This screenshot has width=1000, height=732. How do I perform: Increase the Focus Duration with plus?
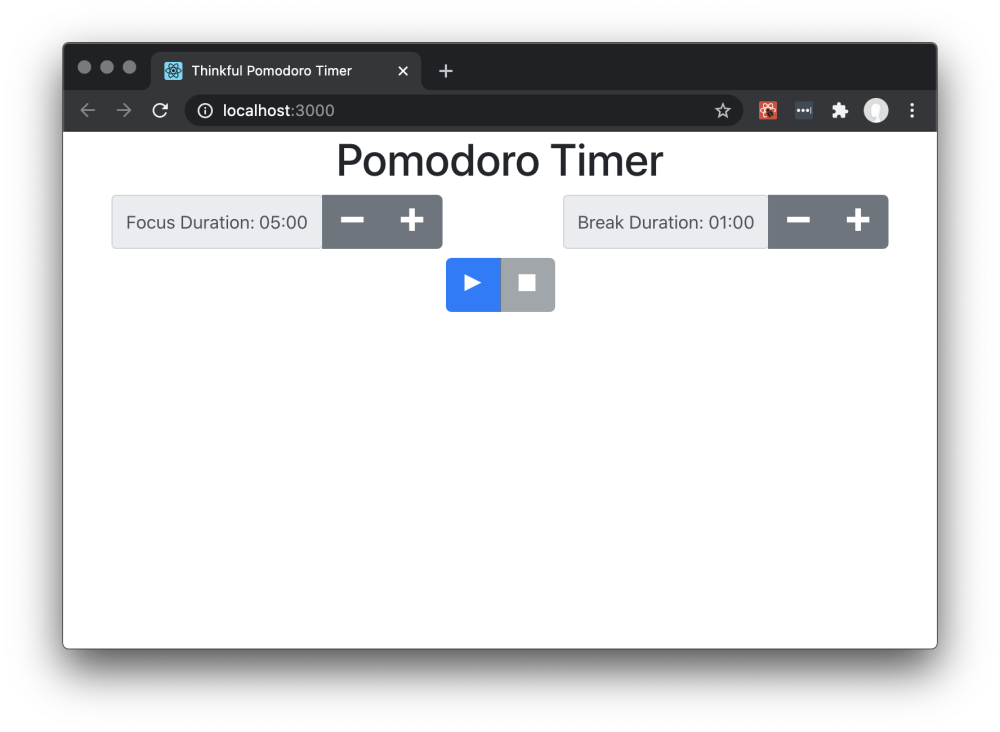tap(412, 221)
